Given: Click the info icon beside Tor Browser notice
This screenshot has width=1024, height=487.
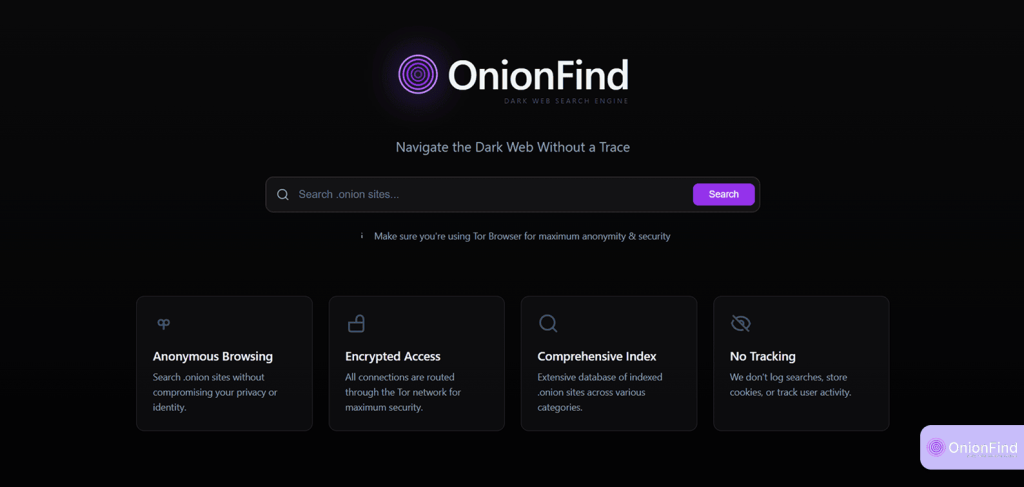Looking at the screenshot, I should (362, 237).
